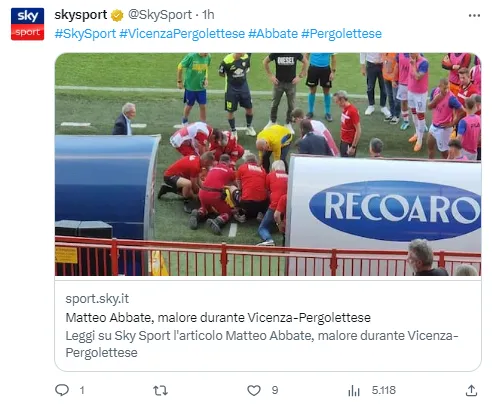Screen dimensions: 496x407
Task: Open the #SkySport hashtag
Action: pyautogui.click(x=85, y=34)
